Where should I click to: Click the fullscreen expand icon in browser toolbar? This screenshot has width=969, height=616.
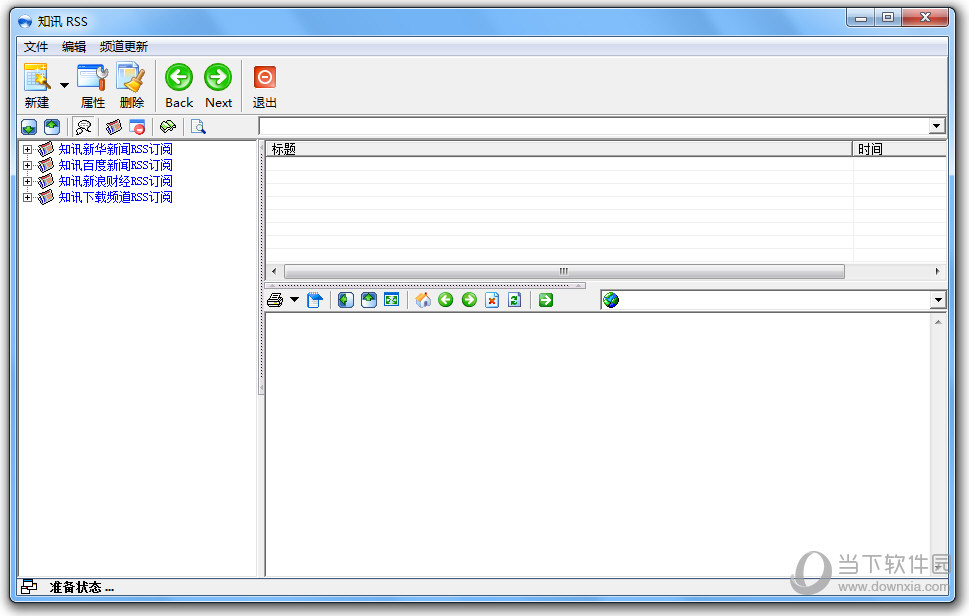pyautogui.click(x=392, y=300)
